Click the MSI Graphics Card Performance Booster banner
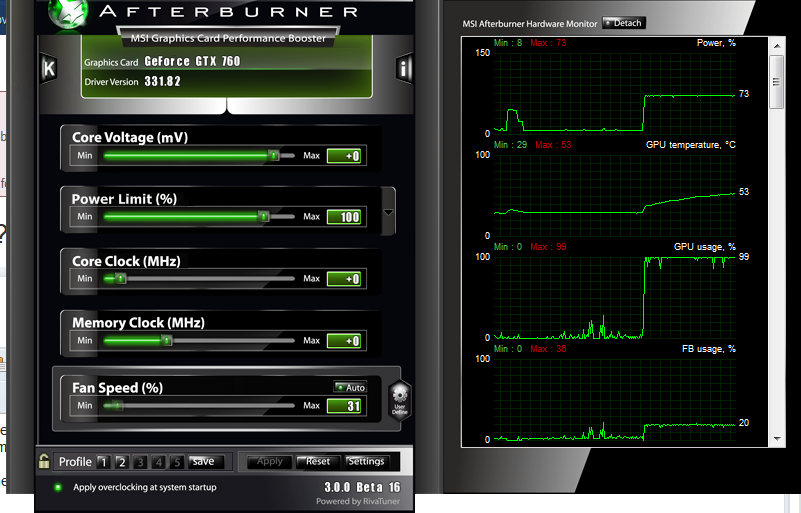 (228, 38)
